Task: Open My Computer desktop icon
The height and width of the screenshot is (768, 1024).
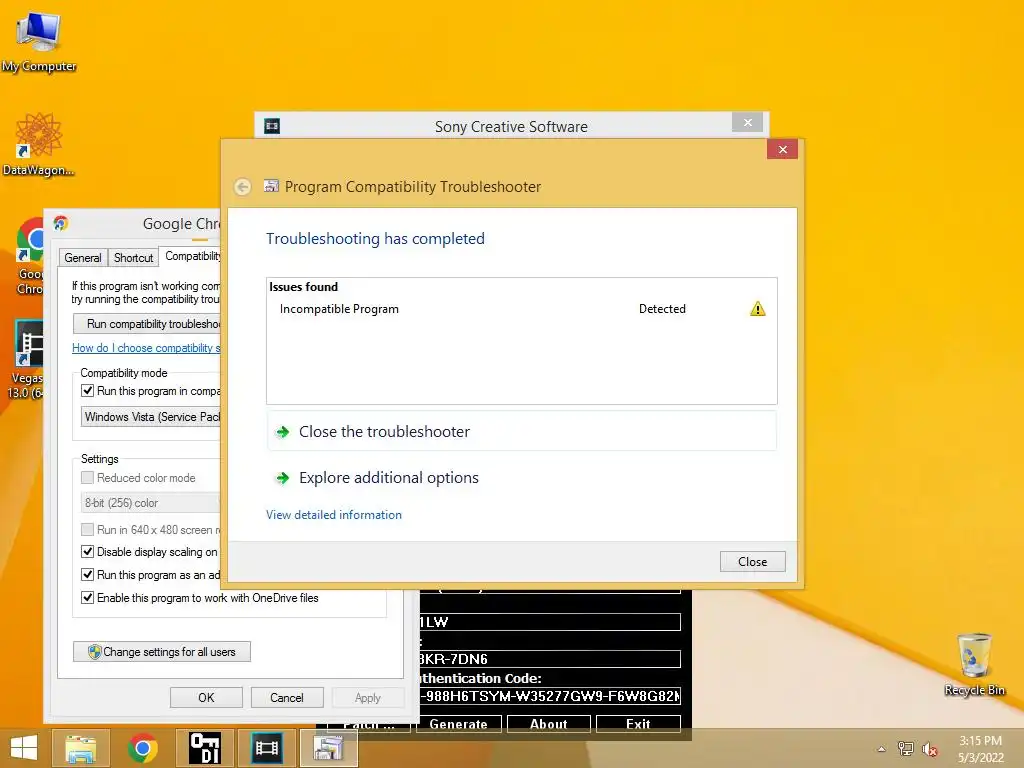Action: pyautogui.click(x=39, y=40)
